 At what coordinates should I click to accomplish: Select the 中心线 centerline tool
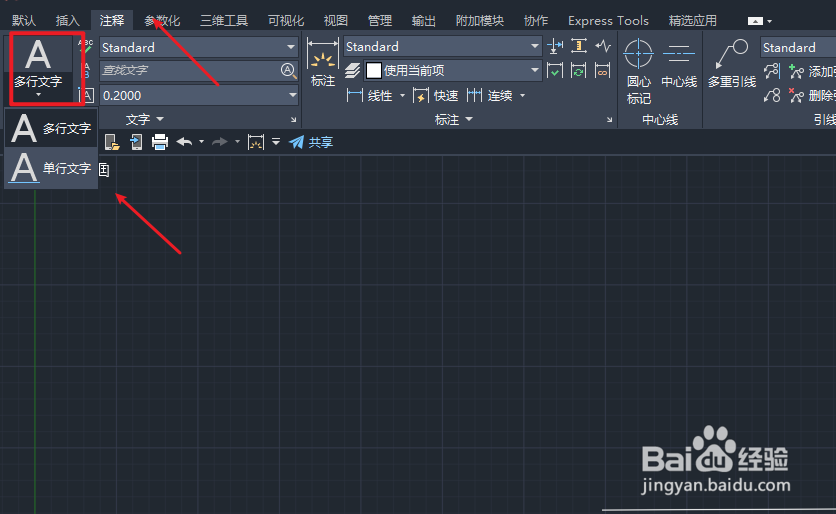pos(679,63)
